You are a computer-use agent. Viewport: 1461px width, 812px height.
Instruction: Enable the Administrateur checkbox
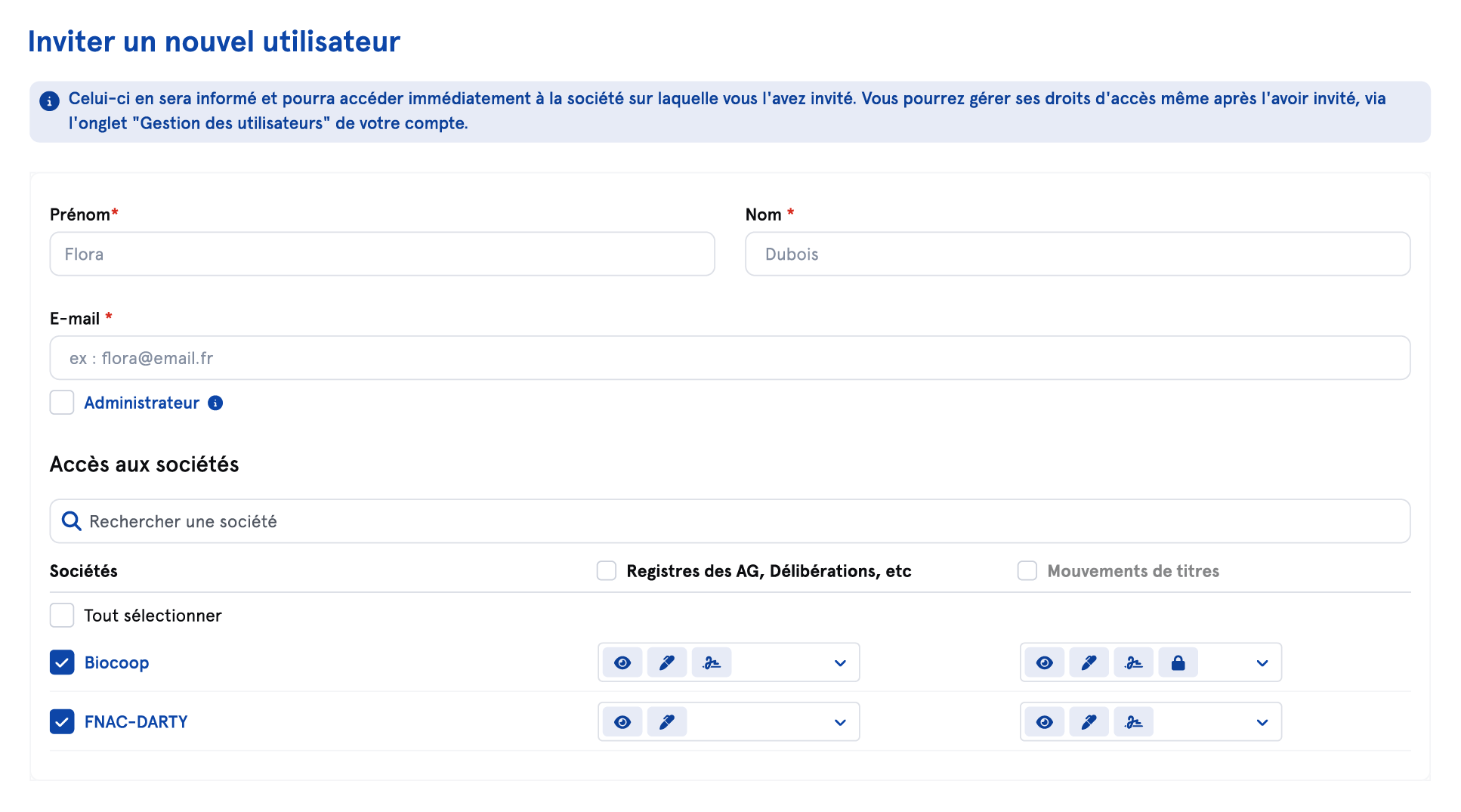coord(62,403)
